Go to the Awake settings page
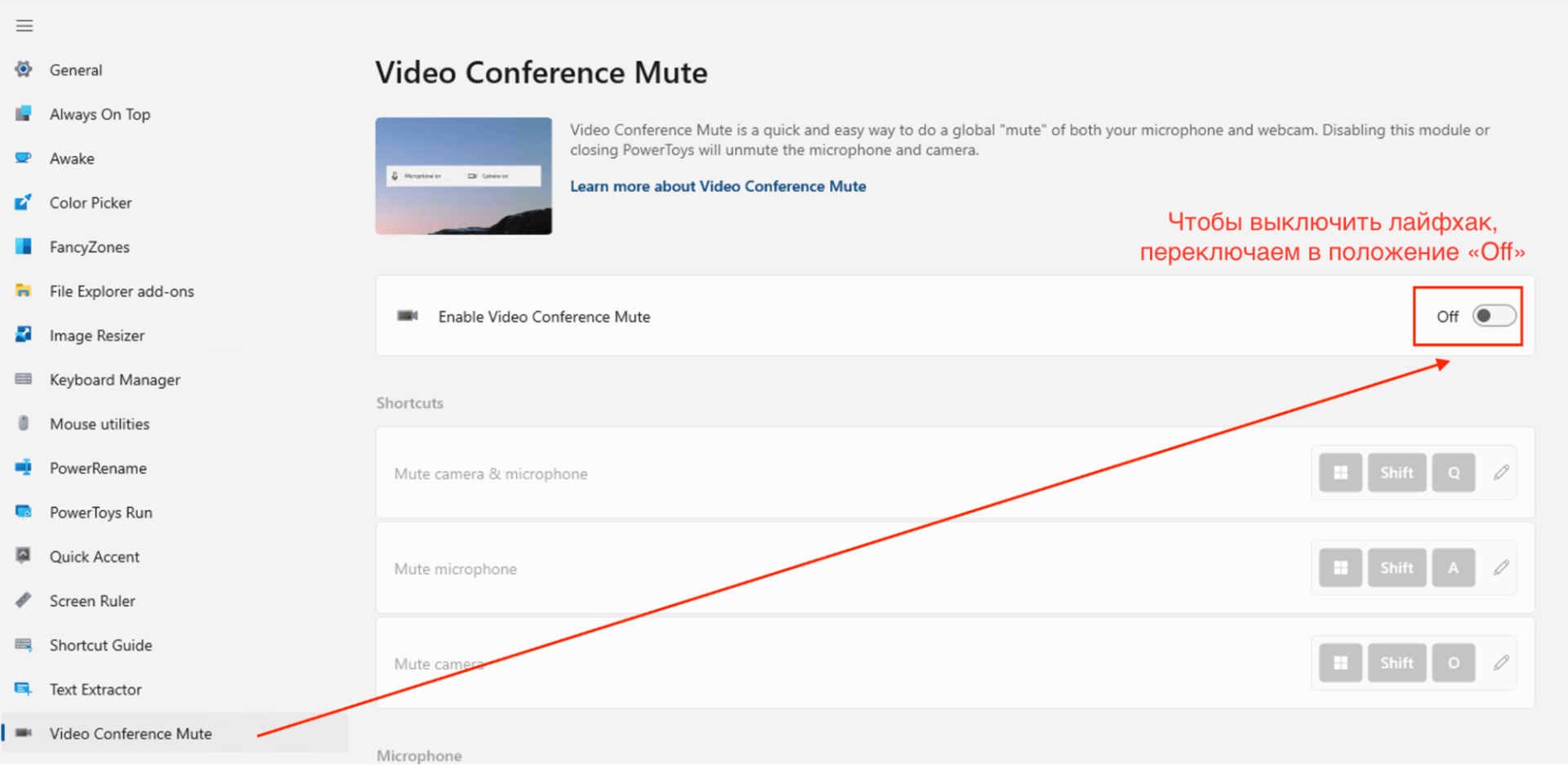This screenshot has height=765, width=1568. (x=72, y=158)
